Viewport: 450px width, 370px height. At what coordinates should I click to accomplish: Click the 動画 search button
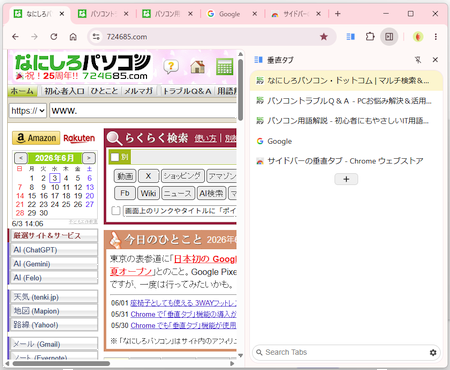click(125, 176)
